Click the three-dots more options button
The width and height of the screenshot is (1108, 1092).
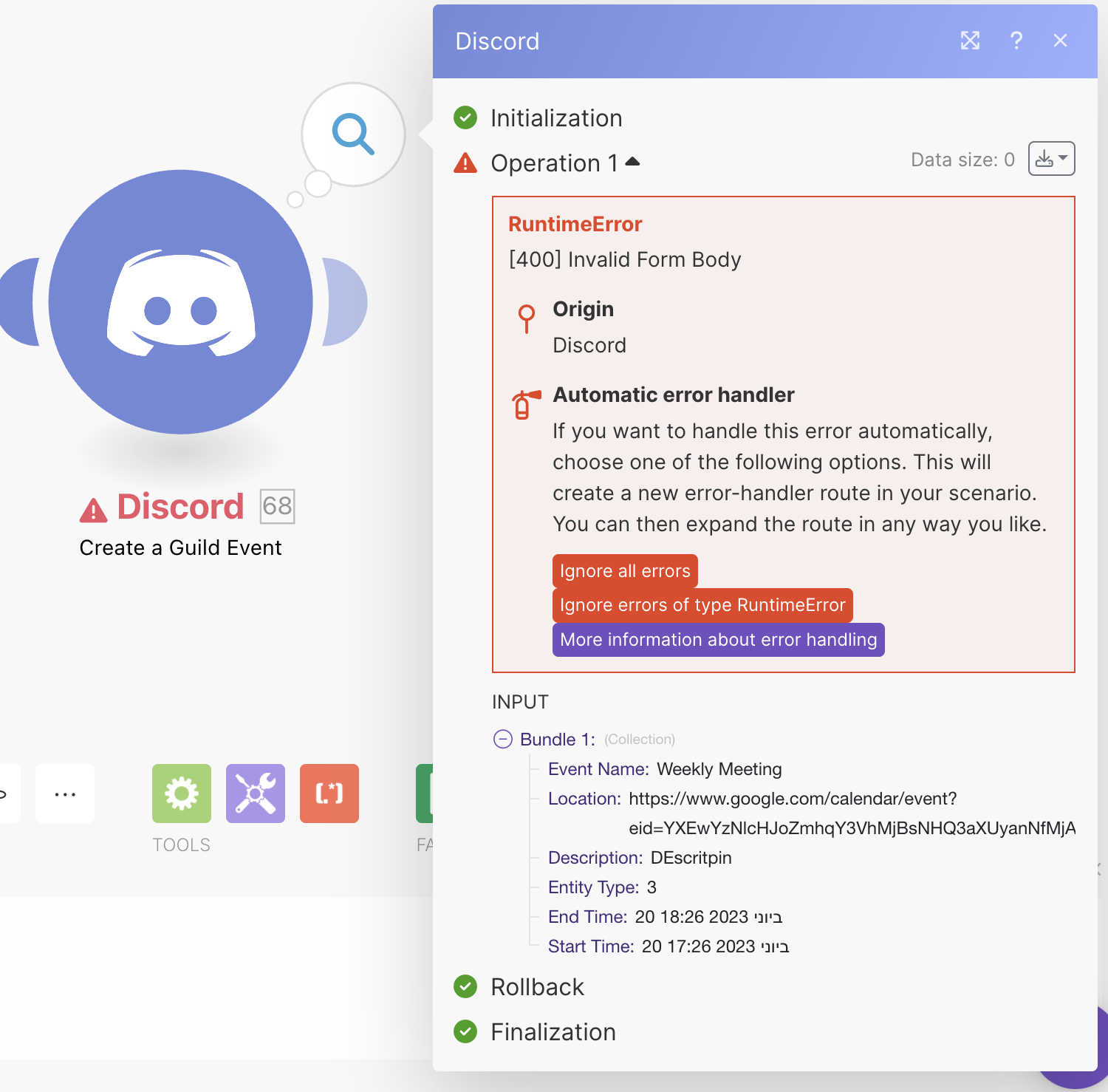pos(65,794)
